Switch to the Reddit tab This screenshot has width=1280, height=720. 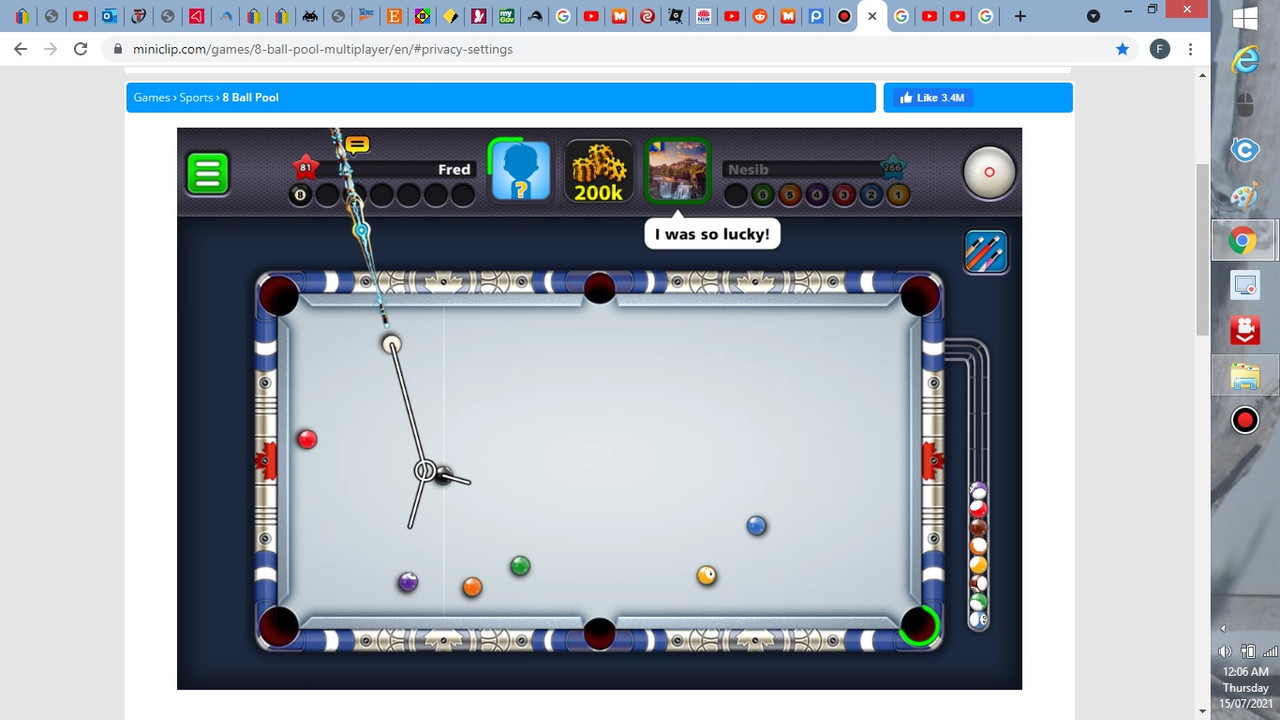tap(761, 16)
